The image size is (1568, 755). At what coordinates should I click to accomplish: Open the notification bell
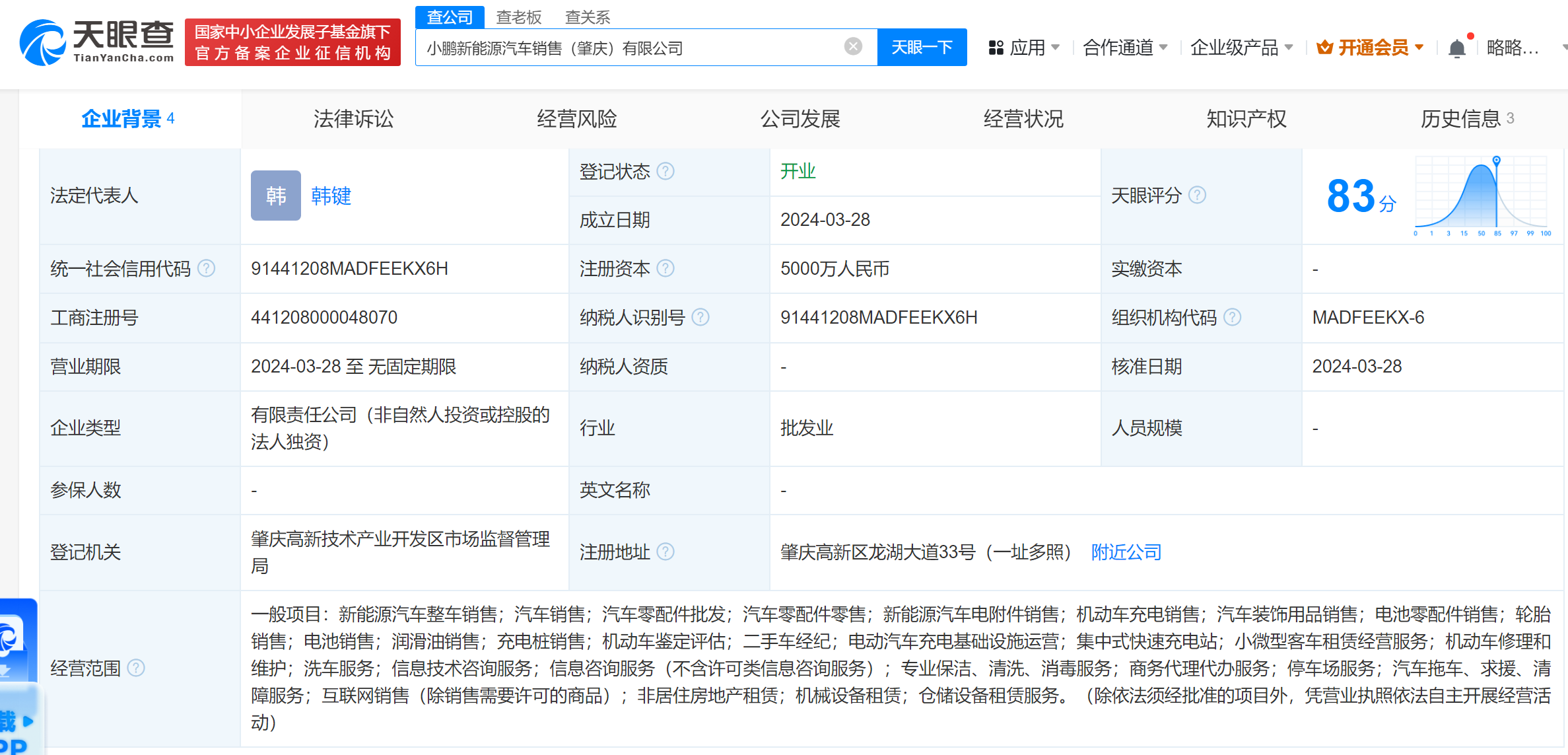coord(1456,48)
